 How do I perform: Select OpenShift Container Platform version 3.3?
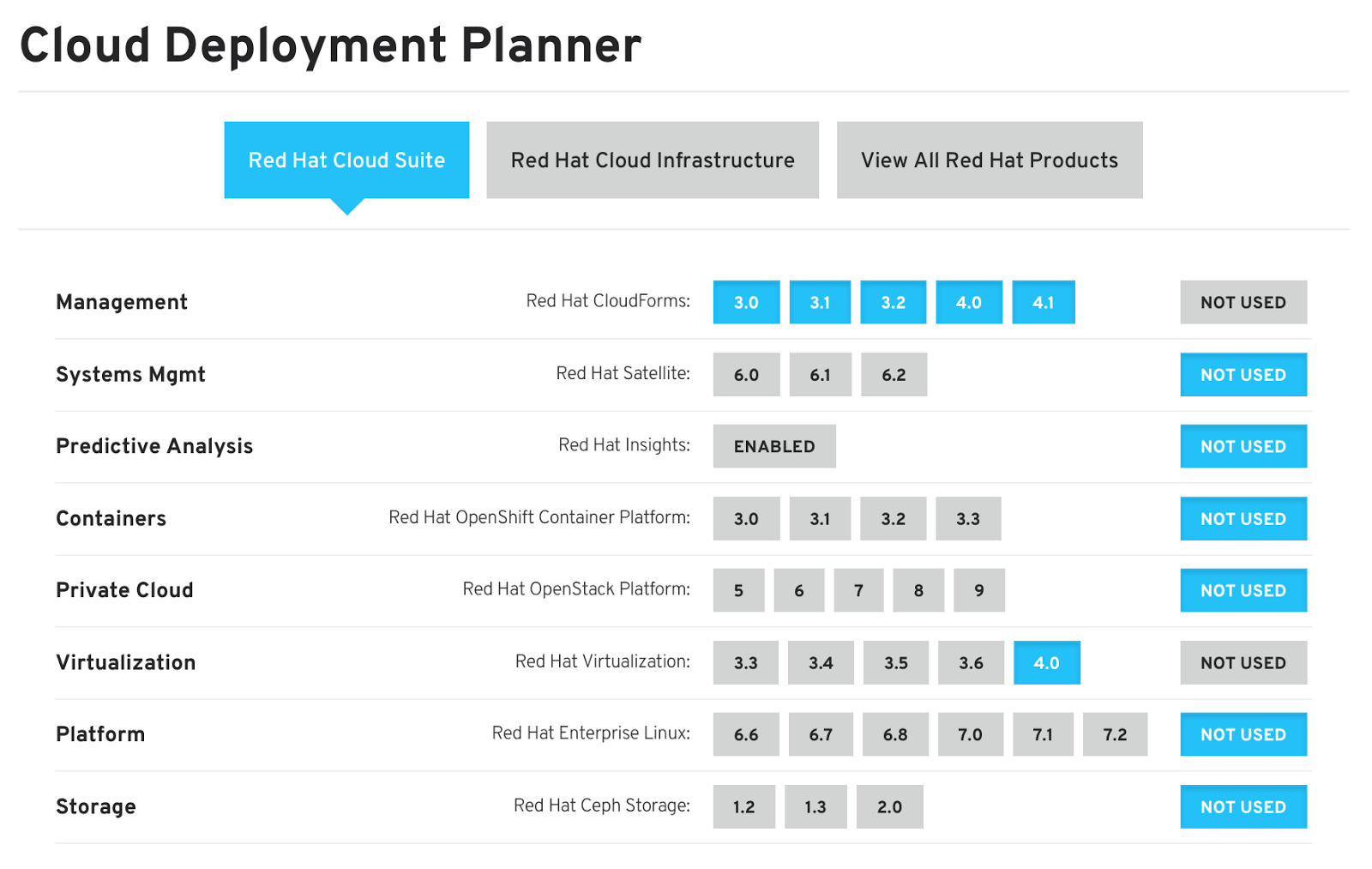coord(968,518)
